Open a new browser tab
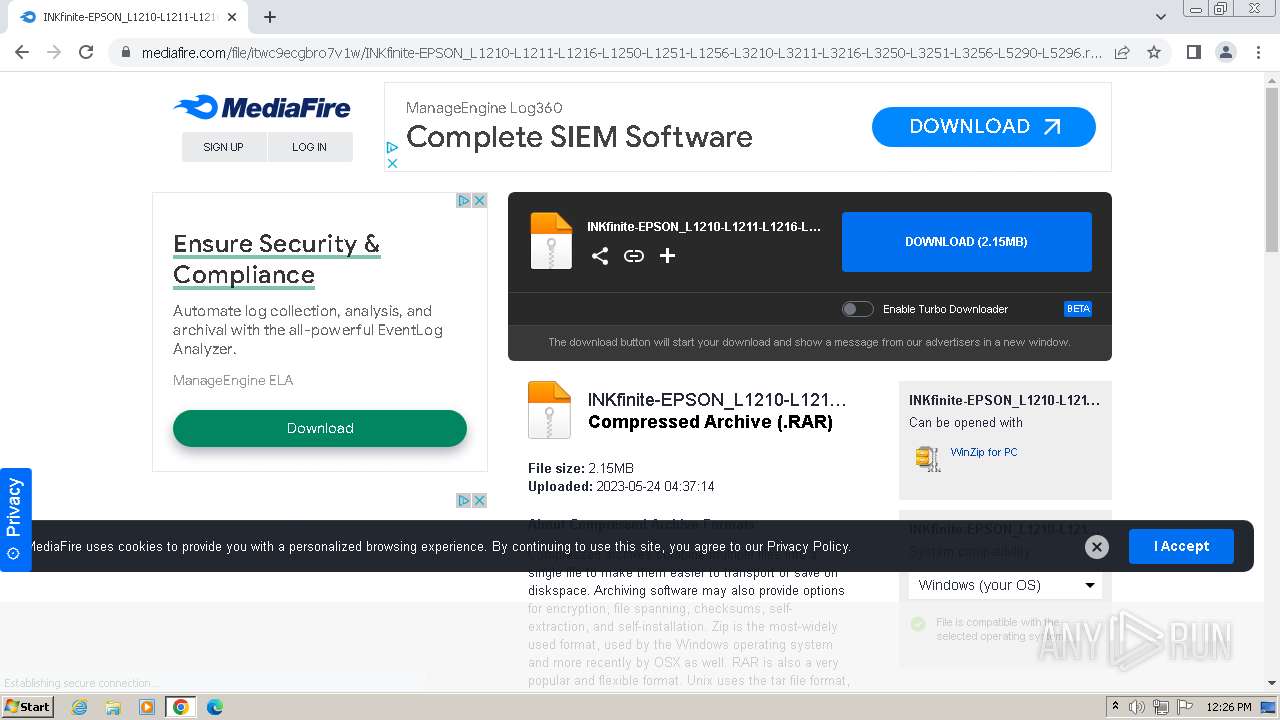The width and height of the screenshot is (1280, 720). 270,17
